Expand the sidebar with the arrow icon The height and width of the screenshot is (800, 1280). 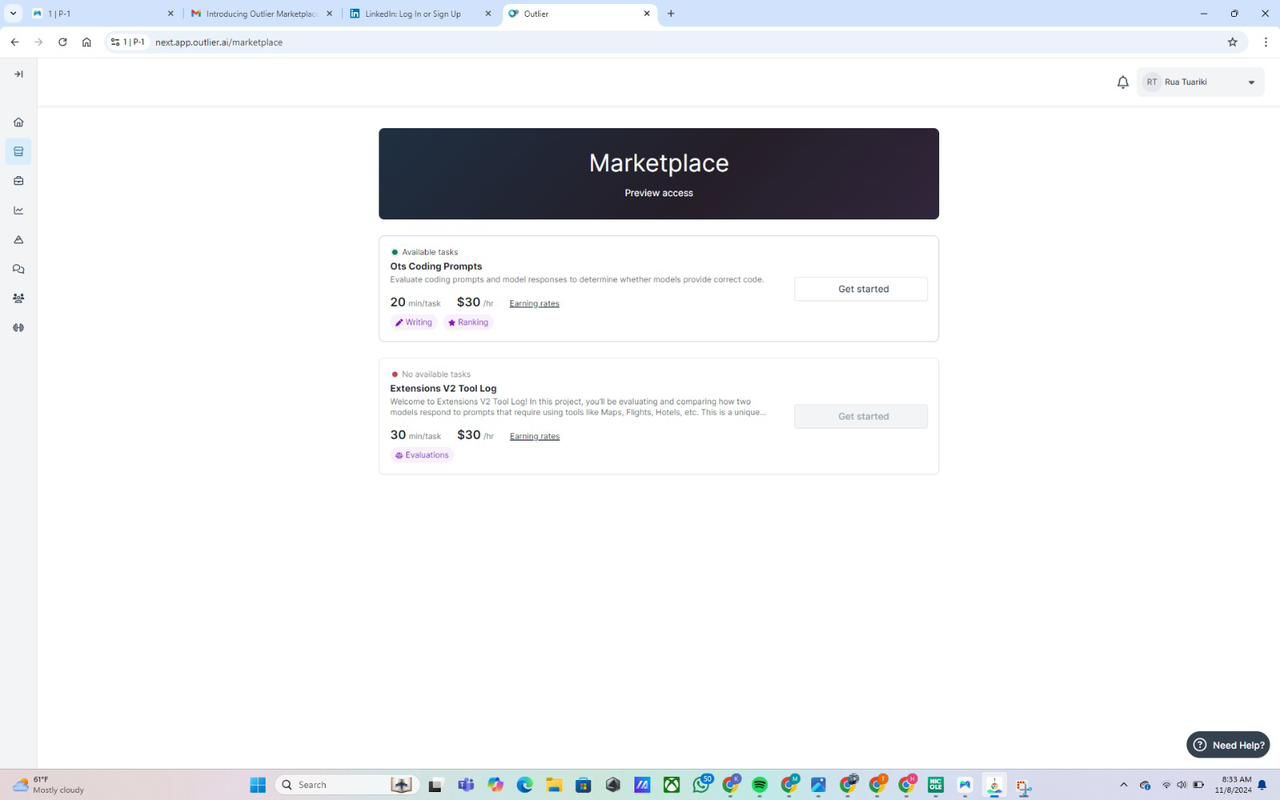18,74
